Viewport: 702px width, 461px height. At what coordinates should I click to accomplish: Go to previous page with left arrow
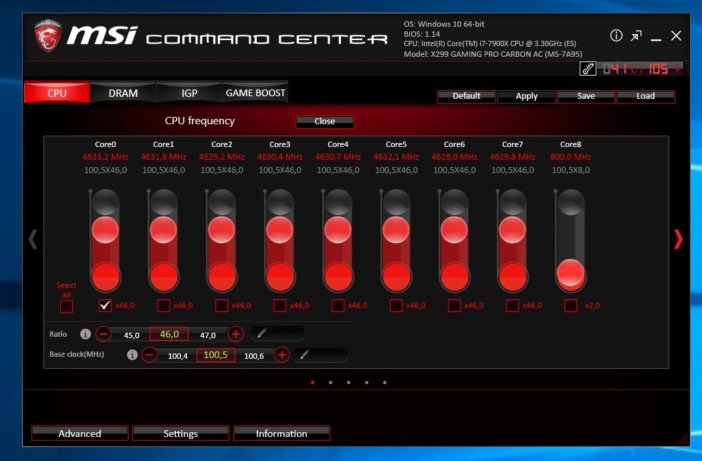tap(33, 239)
